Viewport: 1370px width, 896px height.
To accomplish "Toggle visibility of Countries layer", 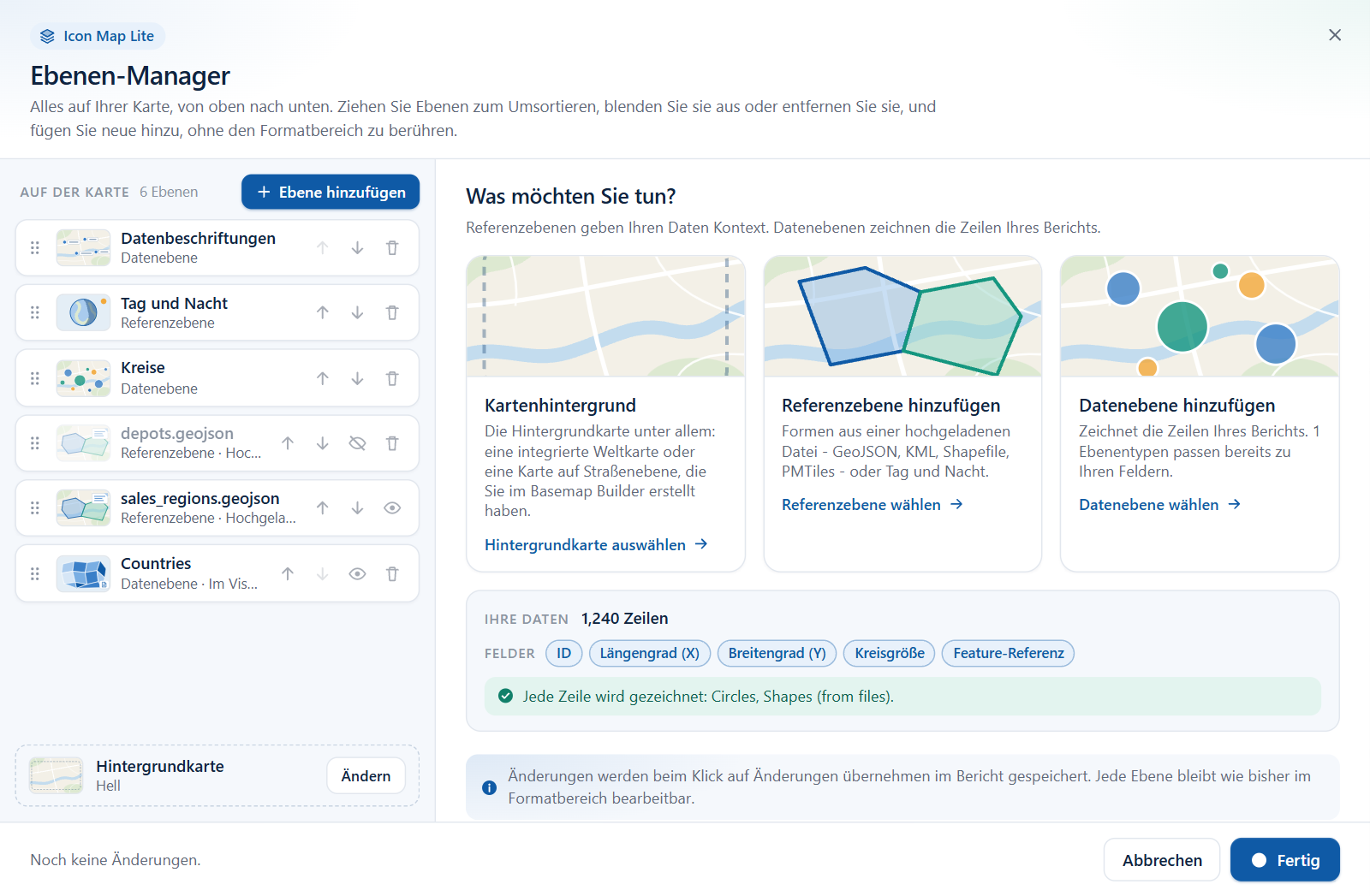I will tap(357, 574).
